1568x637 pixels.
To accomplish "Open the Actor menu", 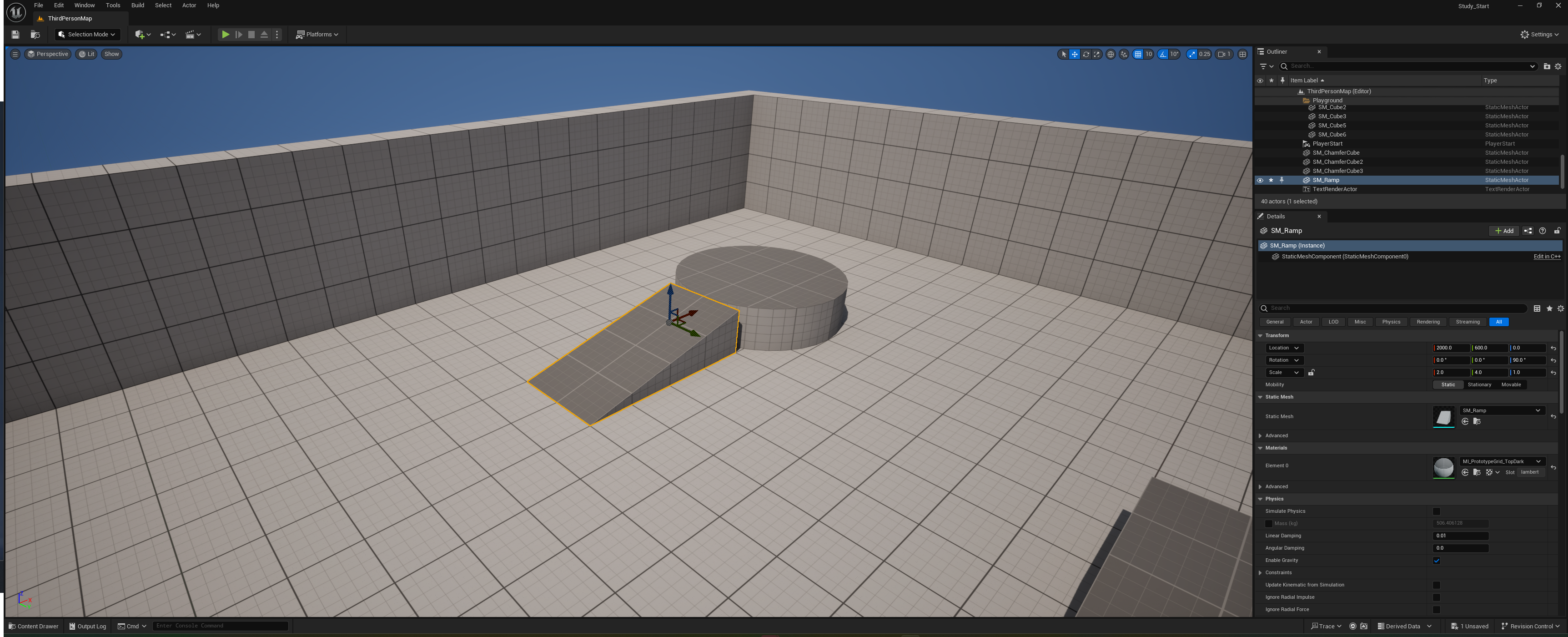I will 189,5.
